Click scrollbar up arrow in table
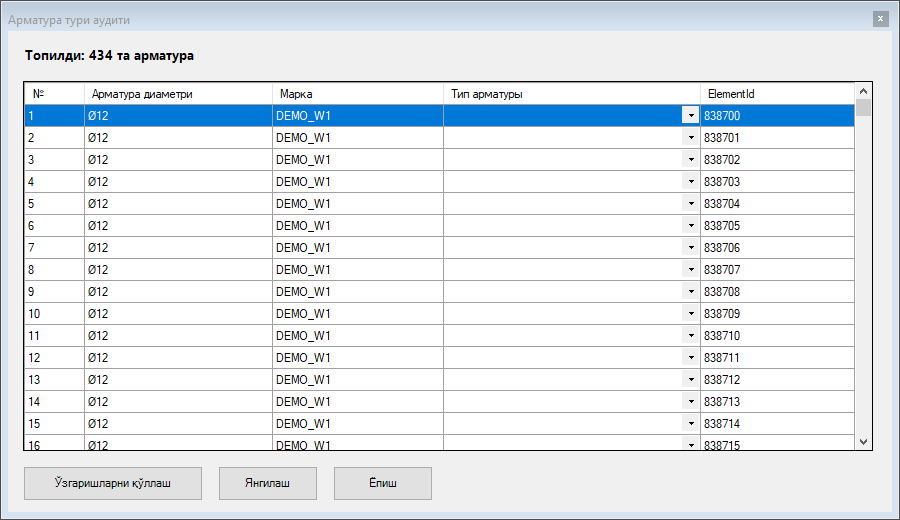Image resolution: width=900 pixels, height=520 pixels. [863, 91]
